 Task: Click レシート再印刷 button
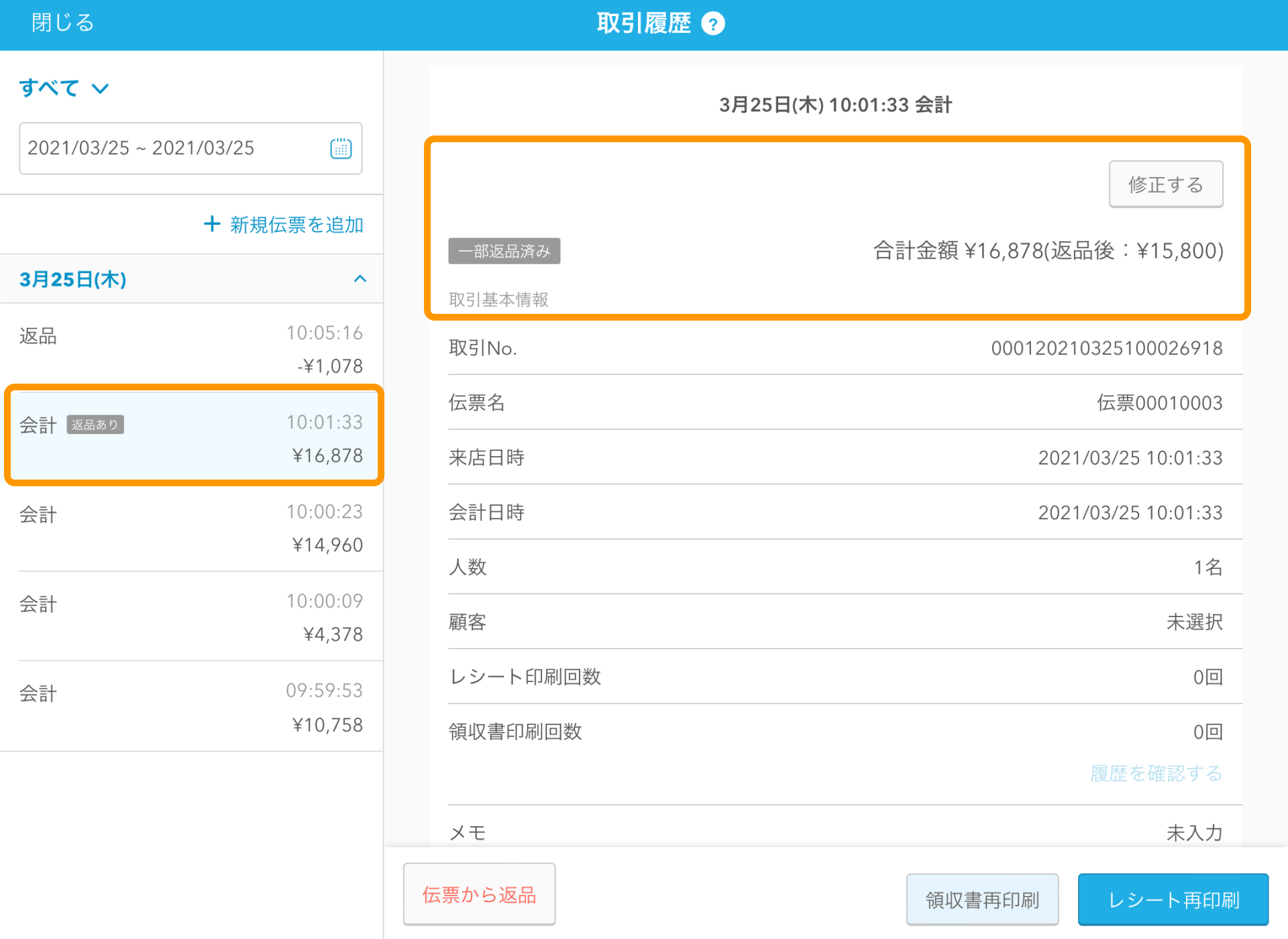pyautogui.click(x=1173, y=899)
